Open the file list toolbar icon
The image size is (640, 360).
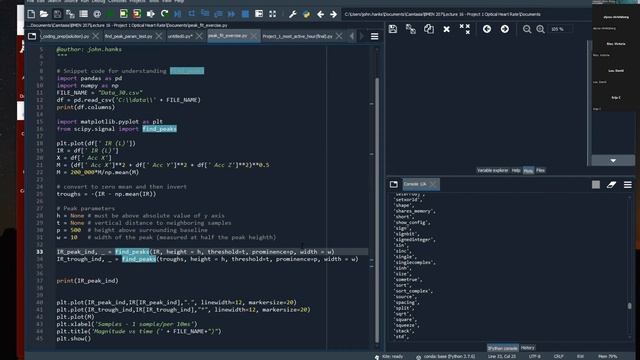(x=84, y=14)
